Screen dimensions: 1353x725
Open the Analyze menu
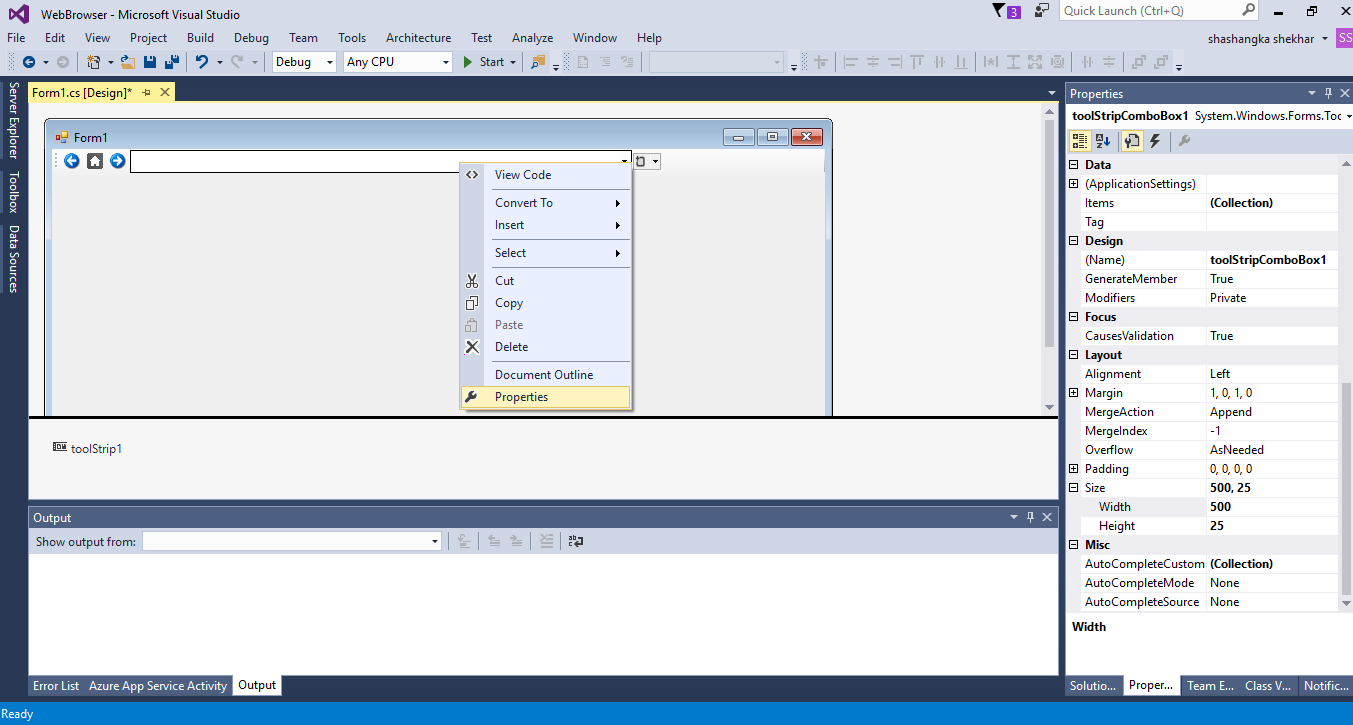[x=532, y=38]
